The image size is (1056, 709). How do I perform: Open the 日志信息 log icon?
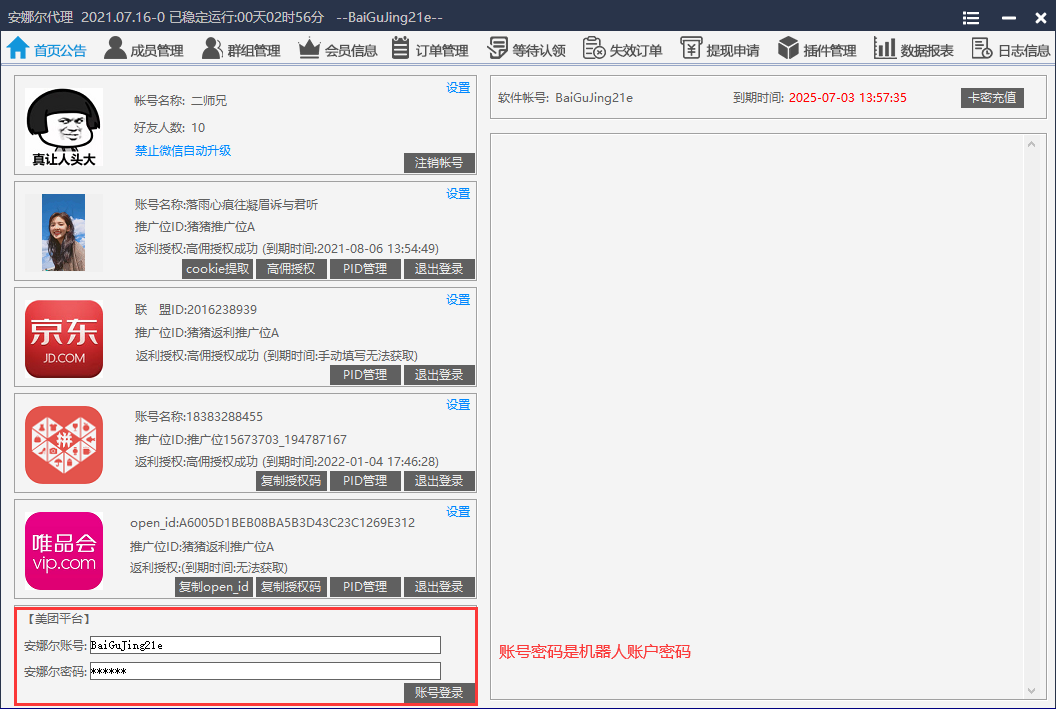pyautogui.click(x=982, y=48)
